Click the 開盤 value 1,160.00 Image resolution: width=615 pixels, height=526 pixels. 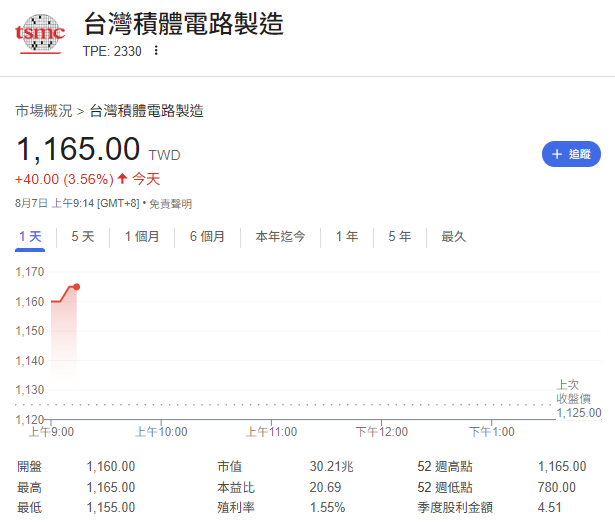click(111, 466)
